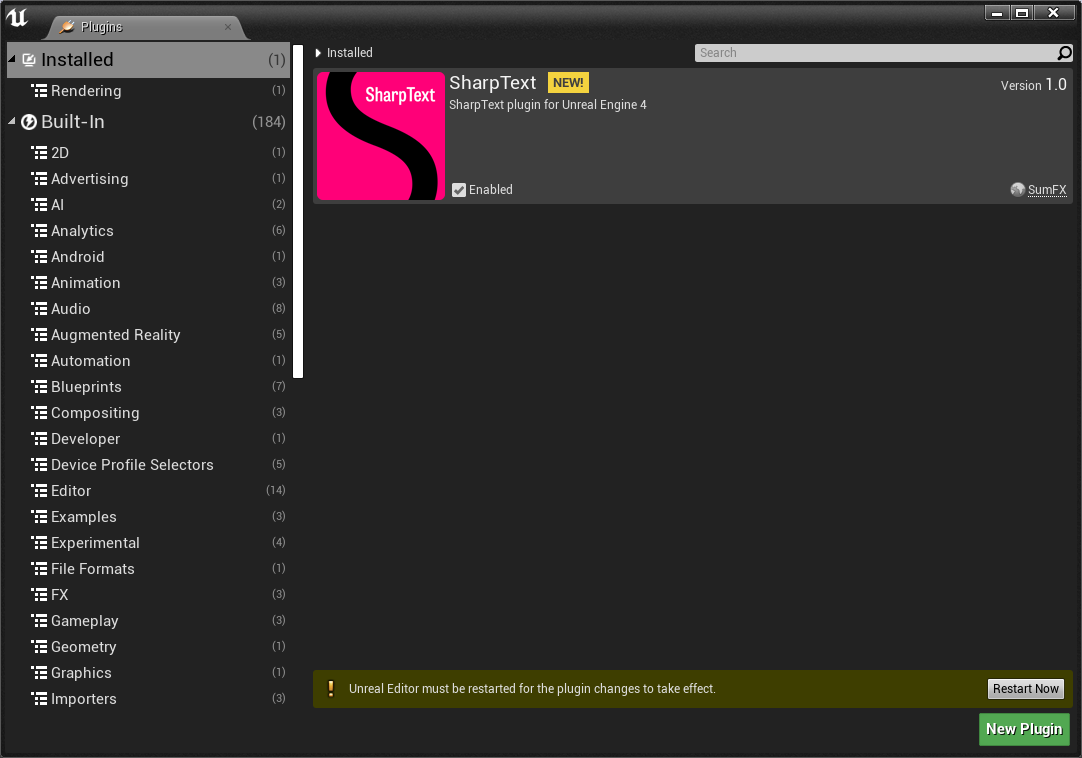
Task: Click the Gameplay category list icon
Action: pyautogui.click(x=39, y=621)
